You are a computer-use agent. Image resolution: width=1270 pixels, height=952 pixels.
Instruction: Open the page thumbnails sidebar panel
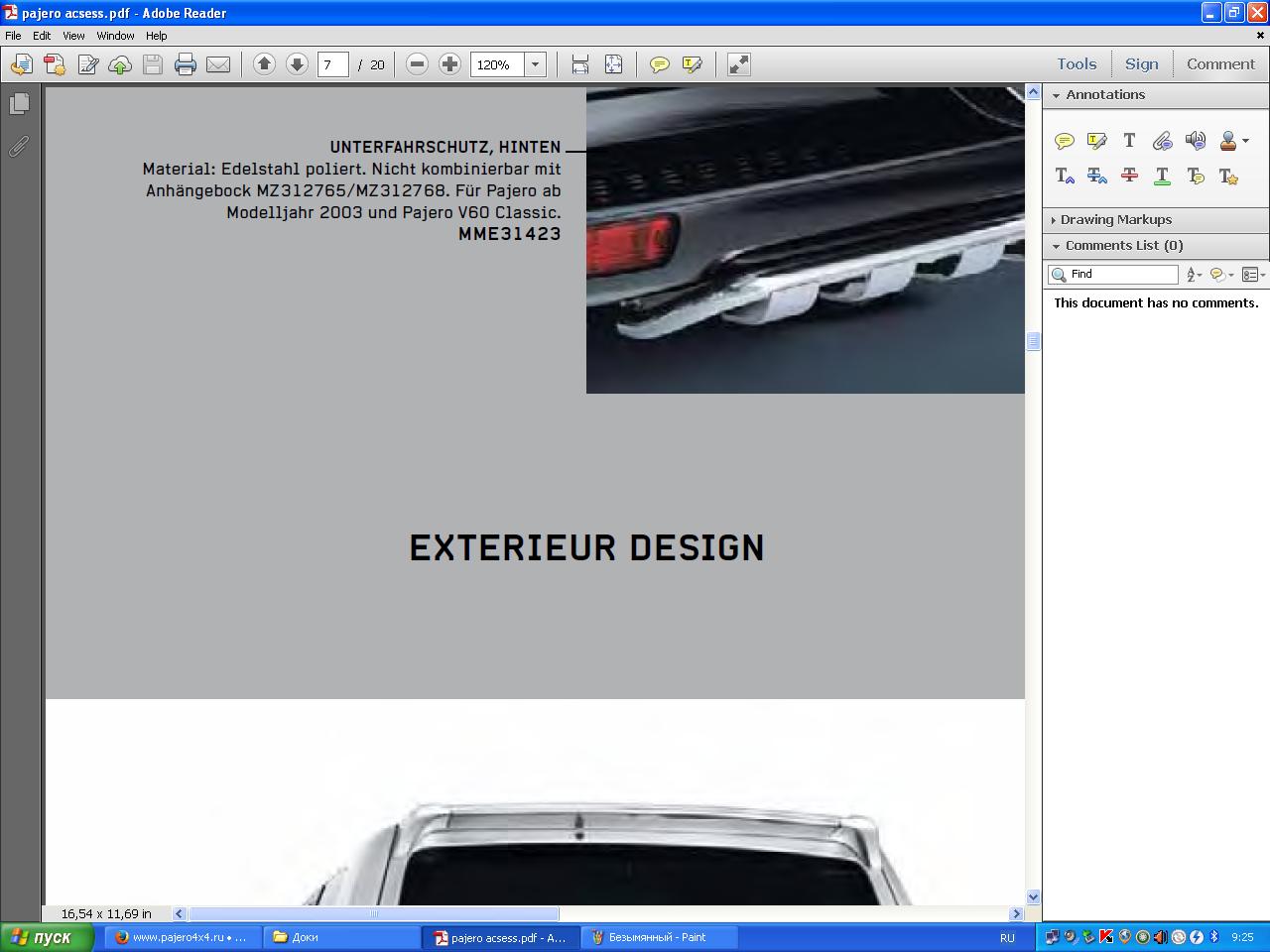coord(19,103)
